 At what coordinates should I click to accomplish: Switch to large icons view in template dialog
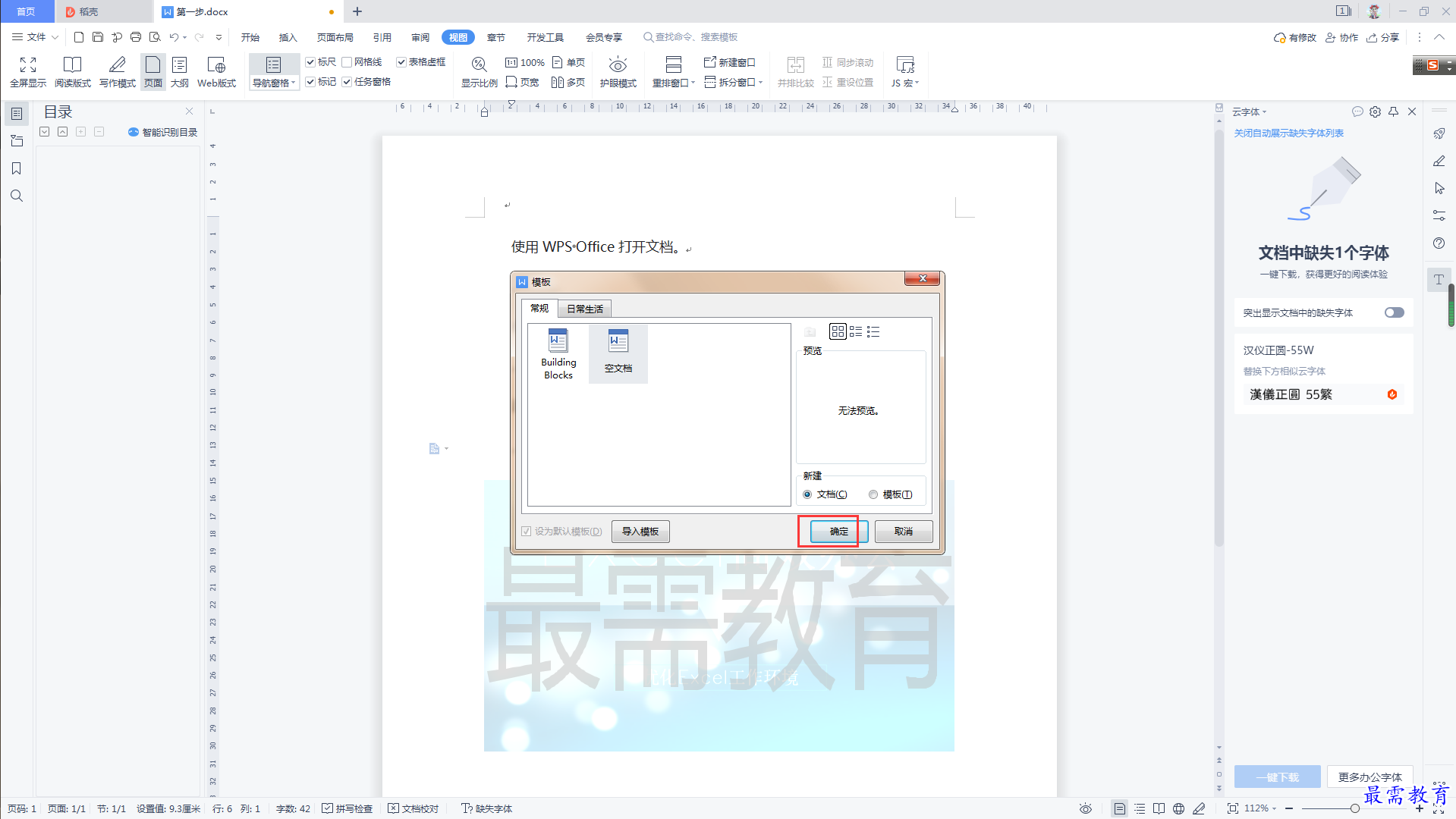[838, 331]
